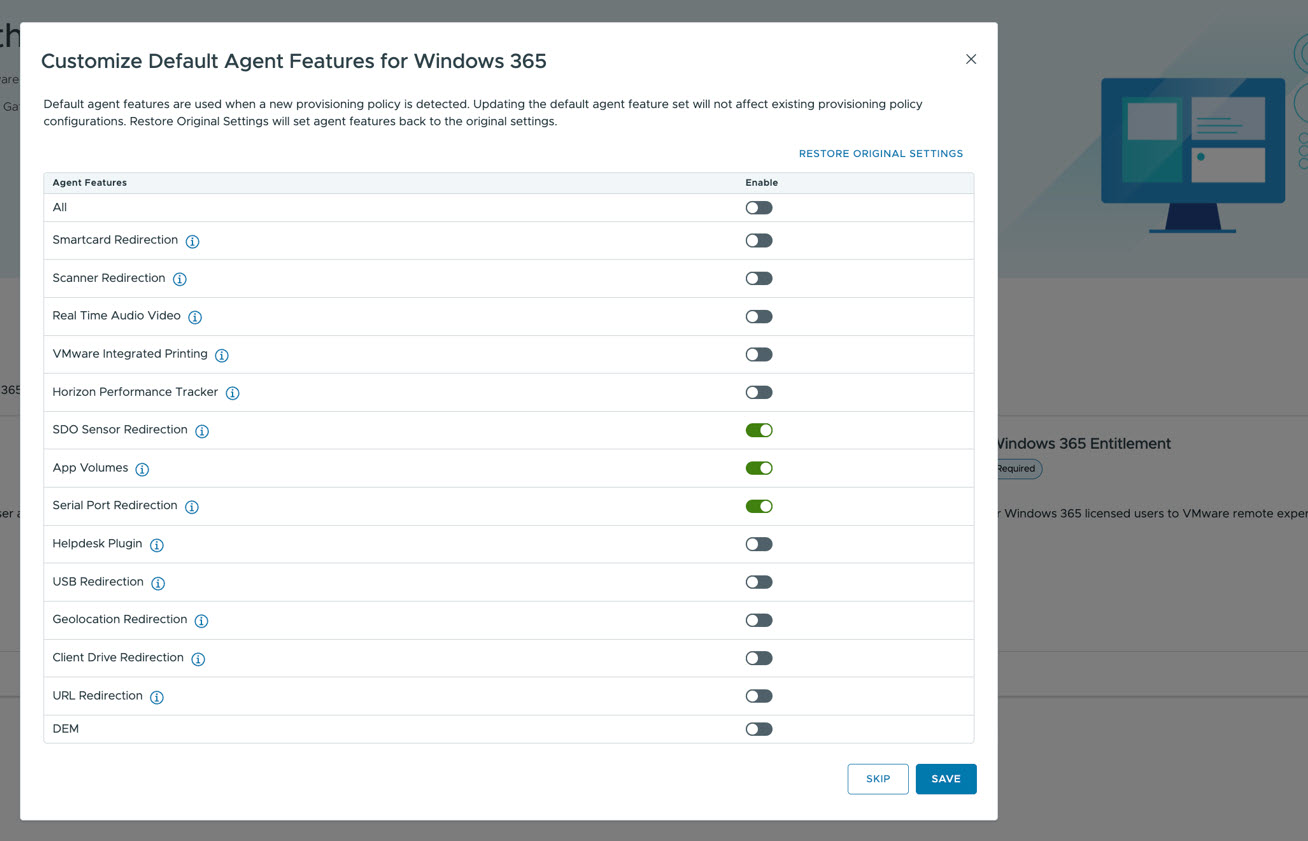Click Serial Port Redirection info icon
Viewport: 1308px width, 841px height.
click(x=192, y=507)
